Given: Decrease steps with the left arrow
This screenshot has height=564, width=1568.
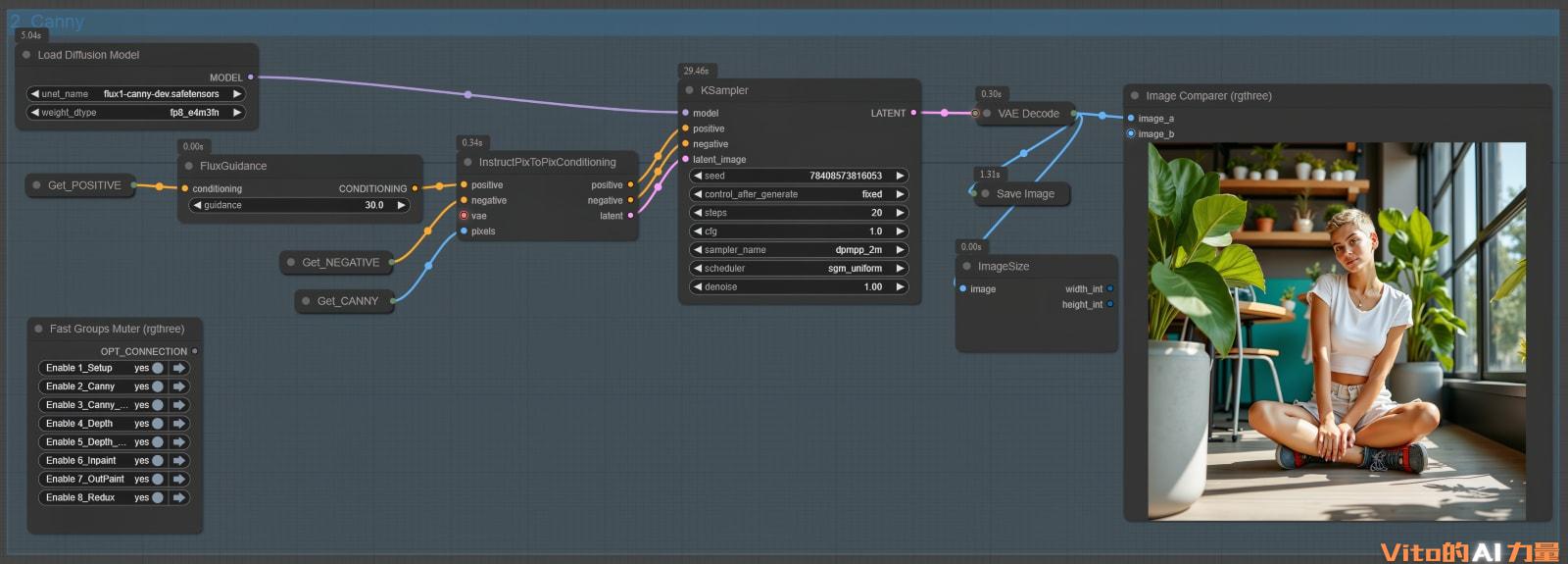Looking at the screenshot, I should click(698, 213).
